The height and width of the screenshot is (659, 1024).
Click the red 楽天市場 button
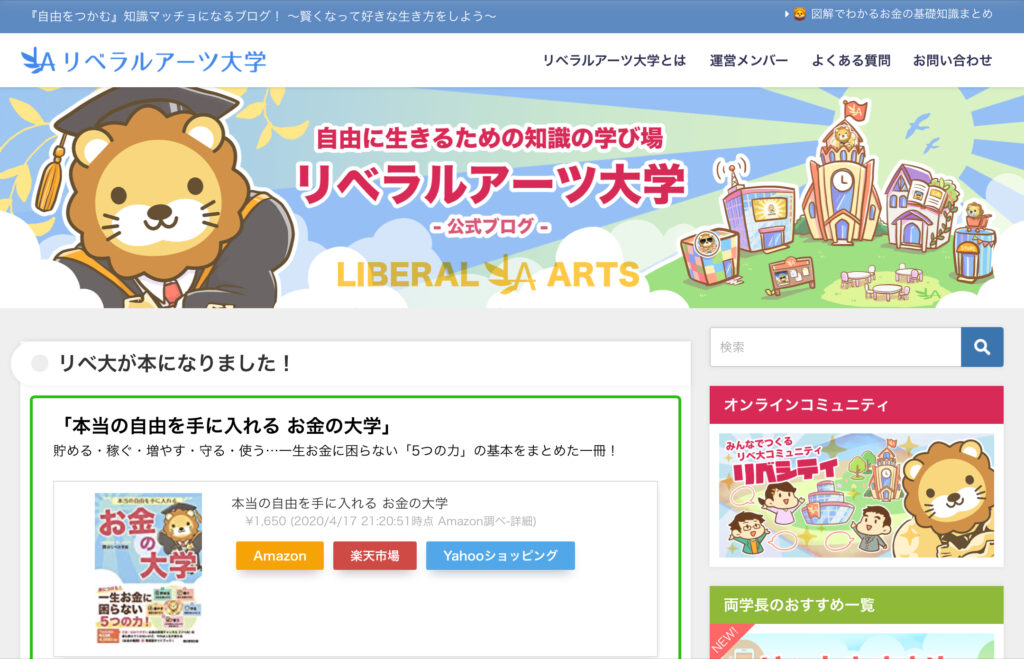pos(375,556)
